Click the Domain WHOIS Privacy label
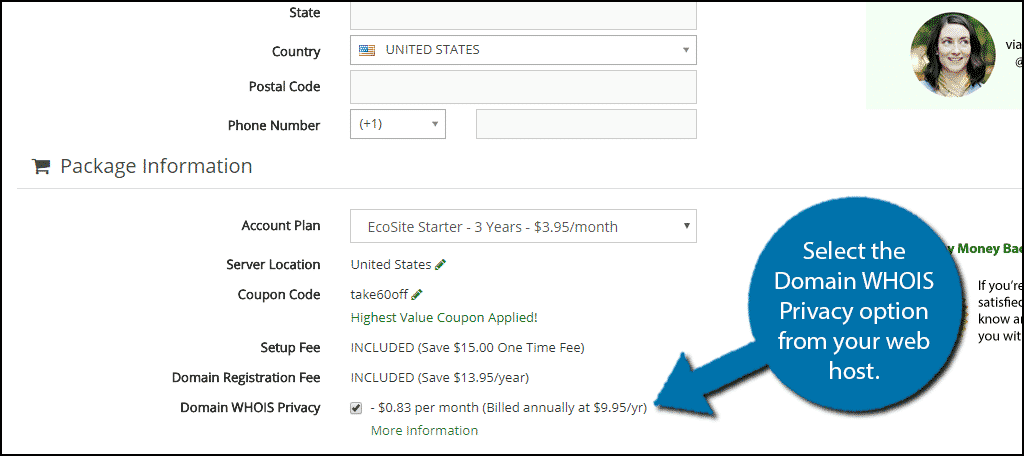Image resolution: width=1024 pixels, height=456 pixels. [250, 408]
